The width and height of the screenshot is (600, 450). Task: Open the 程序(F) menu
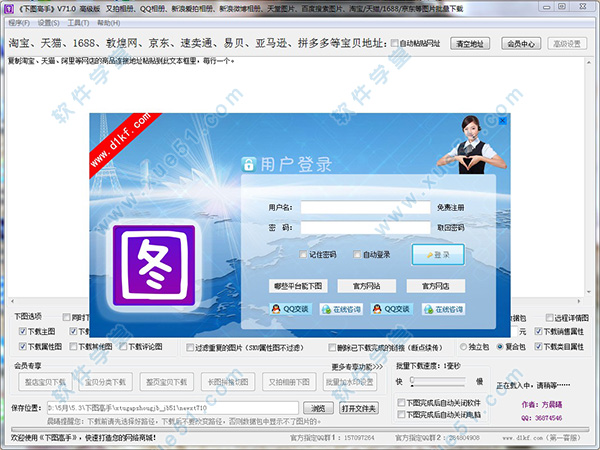19,23
